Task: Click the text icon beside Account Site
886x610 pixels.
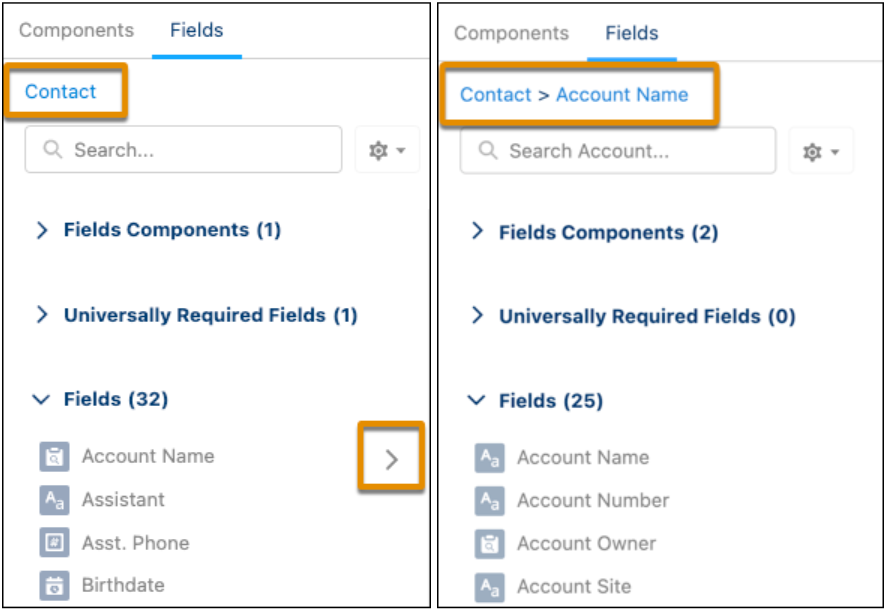Action: (x=489, y=587)
